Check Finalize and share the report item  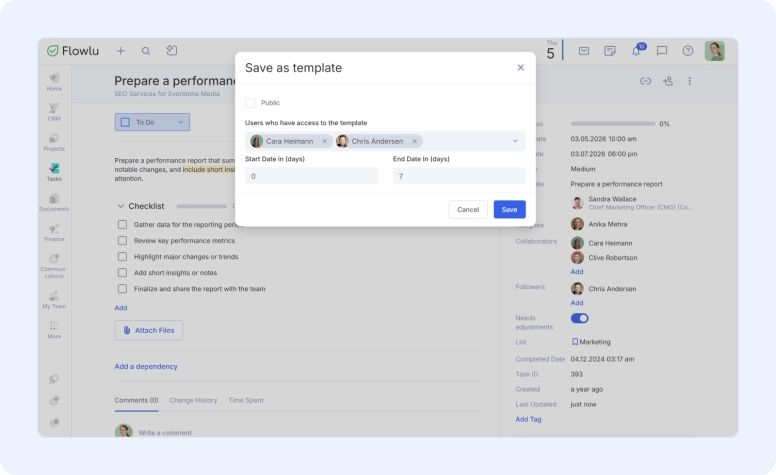tap(122, 288)
